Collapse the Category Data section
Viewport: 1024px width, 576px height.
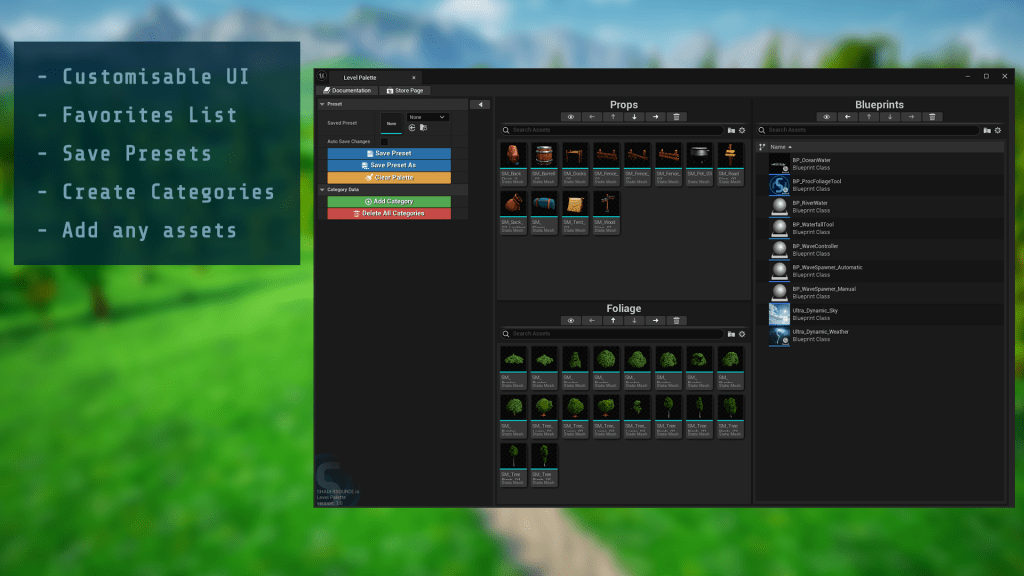coord(322,189)
